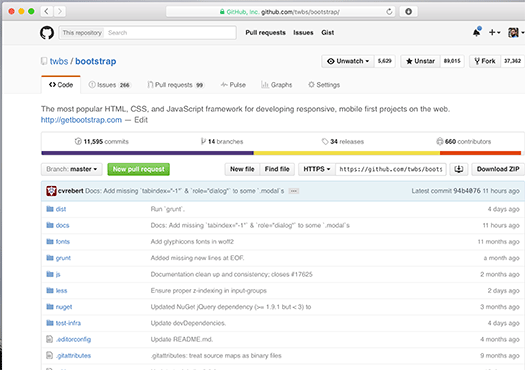The width and height of the screenshot is (525, 370).
Task: Open the bootstrap repository link
Action: pyautogui.click(x=95, y=61)
